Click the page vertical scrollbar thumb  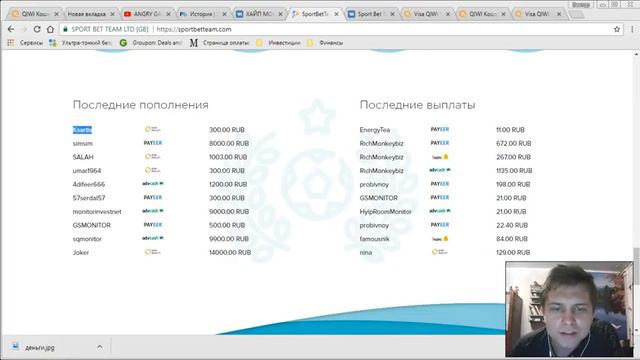(636, 266)
